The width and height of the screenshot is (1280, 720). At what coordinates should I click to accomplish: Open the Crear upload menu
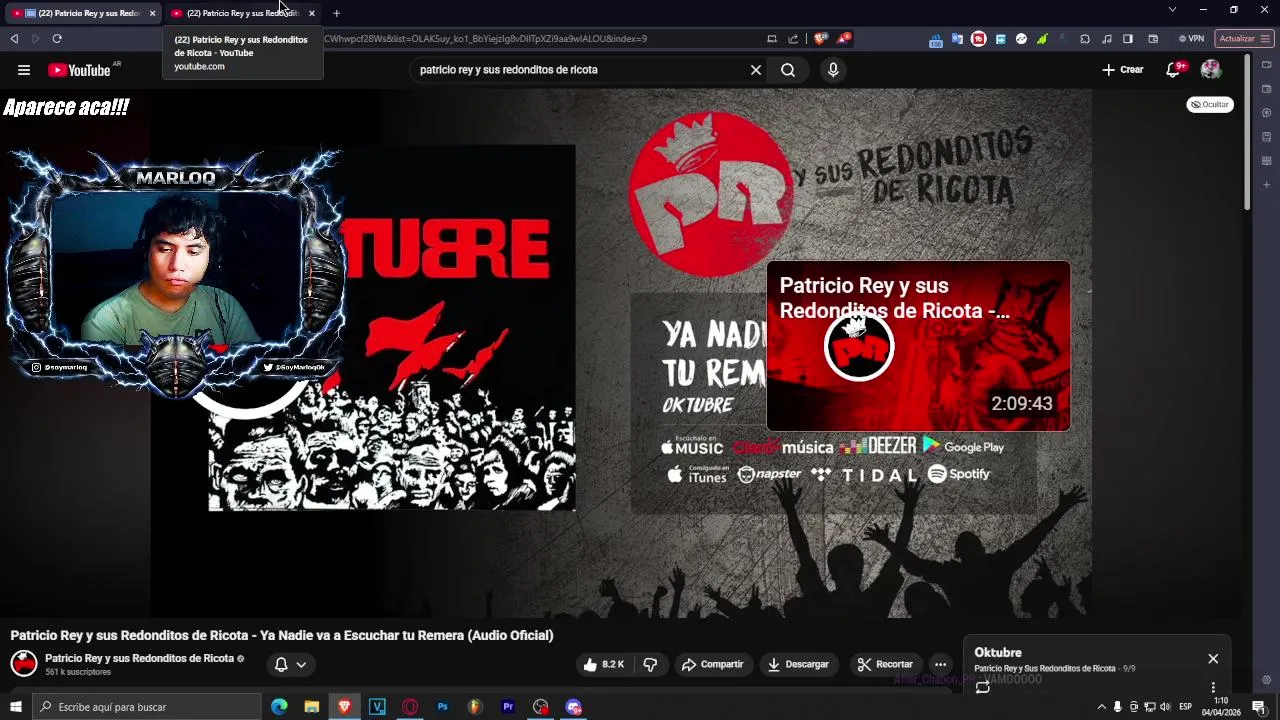pyautogui.click(x=1122, y=70)
